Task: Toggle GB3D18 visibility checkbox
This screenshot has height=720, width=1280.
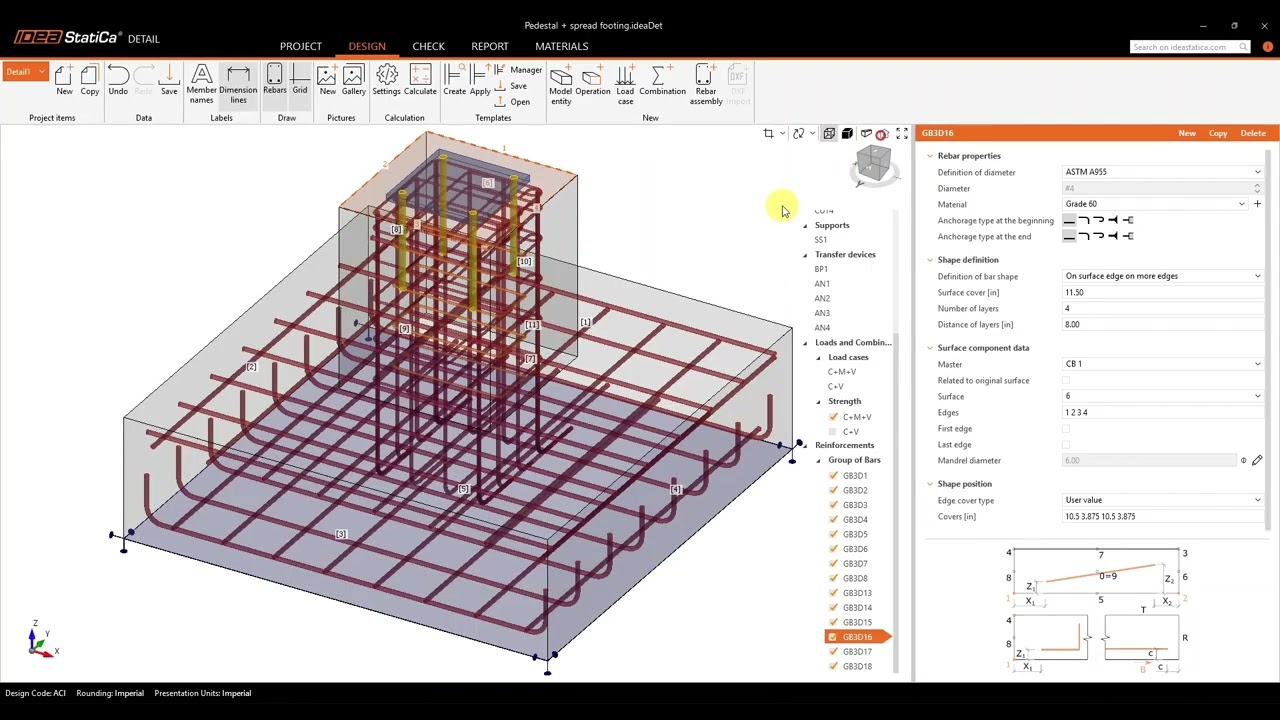Action: (833, 666)
